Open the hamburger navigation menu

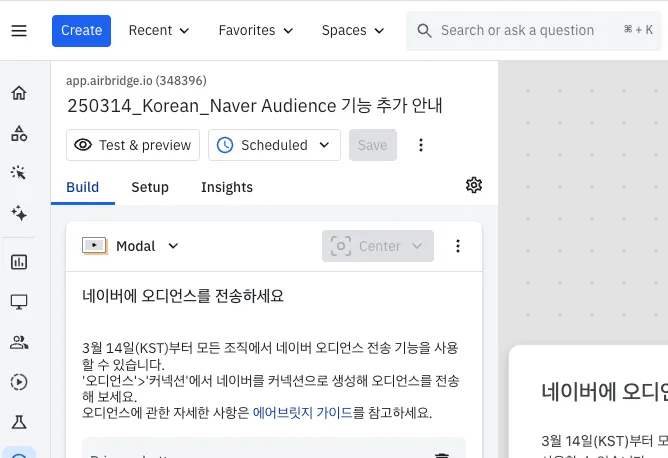tap(19, 31)
